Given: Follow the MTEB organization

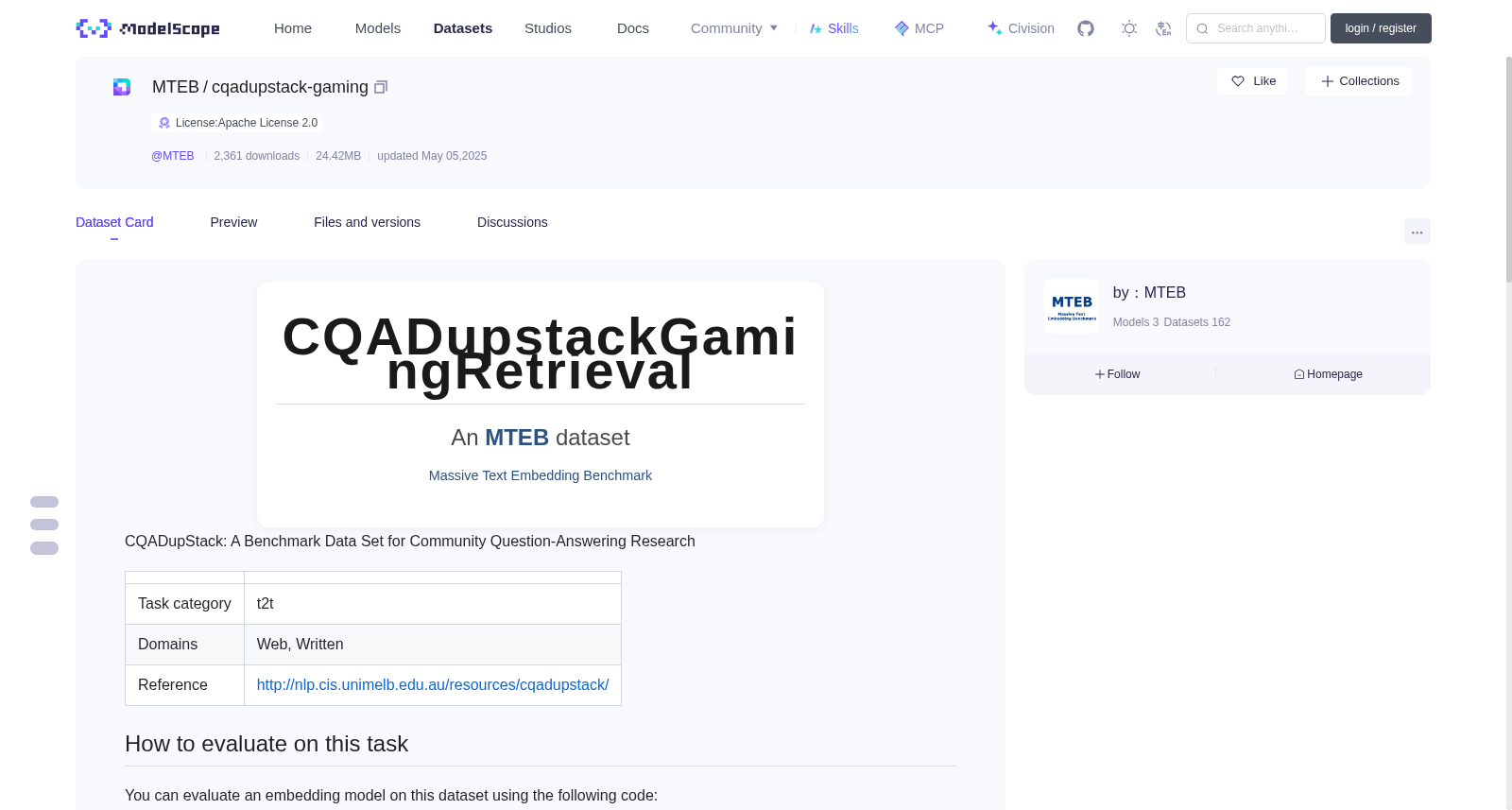Looking at the screenshot, I should pyautogui.click(x=1118, y=374).
